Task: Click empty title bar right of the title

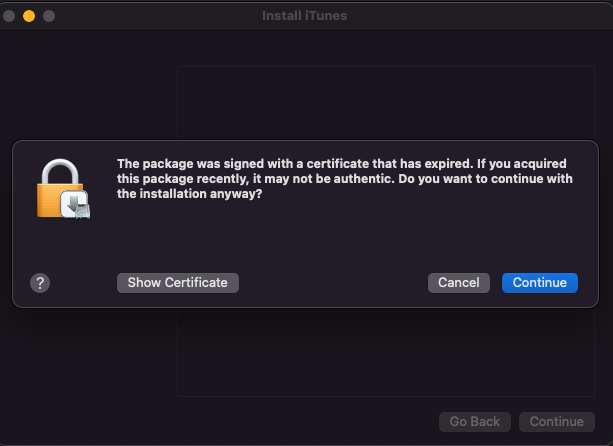Action: coord(480,16)
